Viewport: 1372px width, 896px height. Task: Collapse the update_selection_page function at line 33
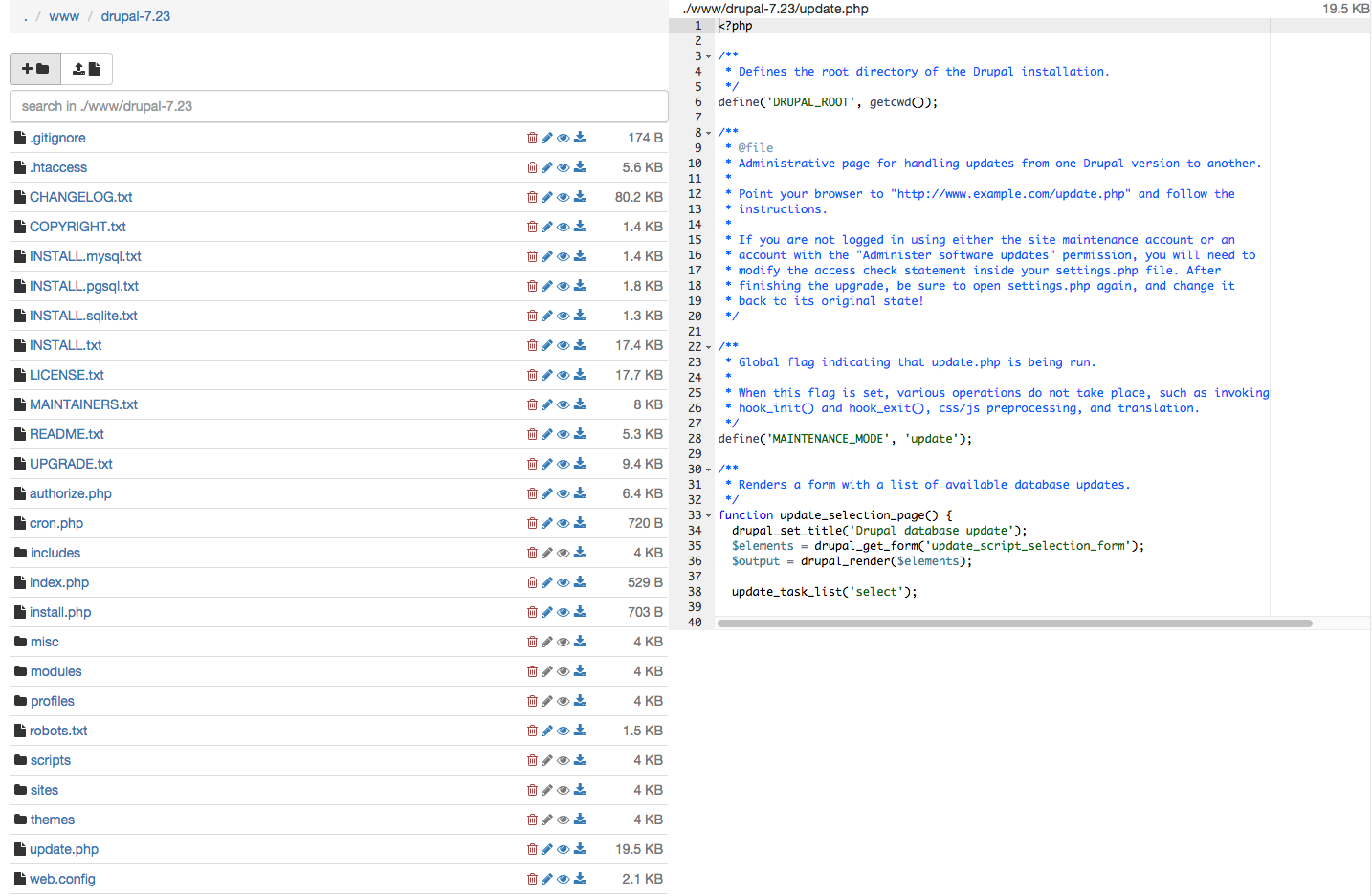pyautogui.click(x=708, y=515)
